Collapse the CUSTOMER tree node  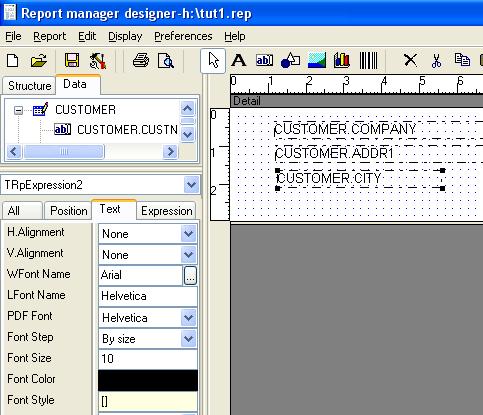click(19, 110)
